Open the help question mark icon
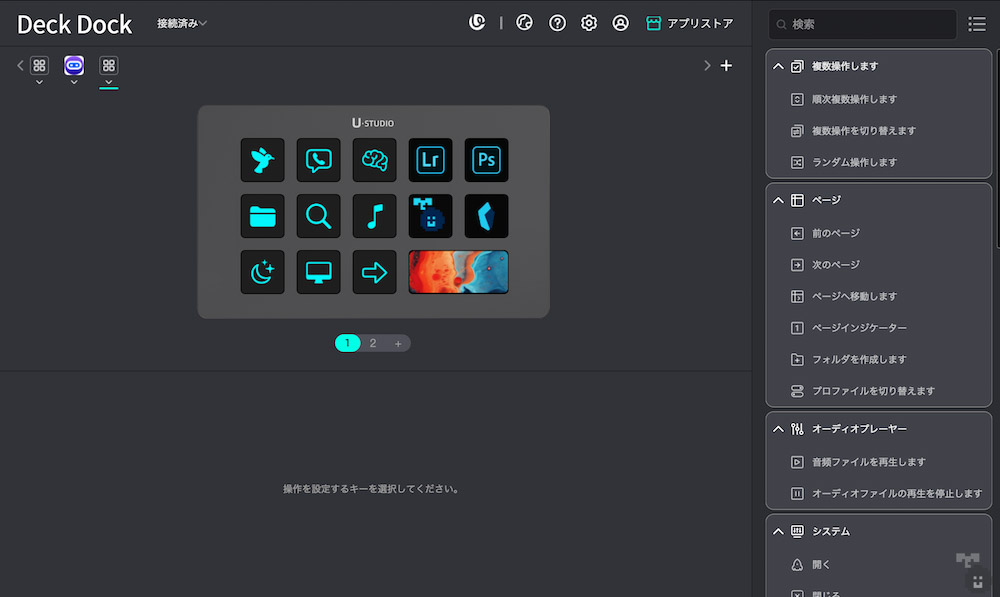 point(557,23)
